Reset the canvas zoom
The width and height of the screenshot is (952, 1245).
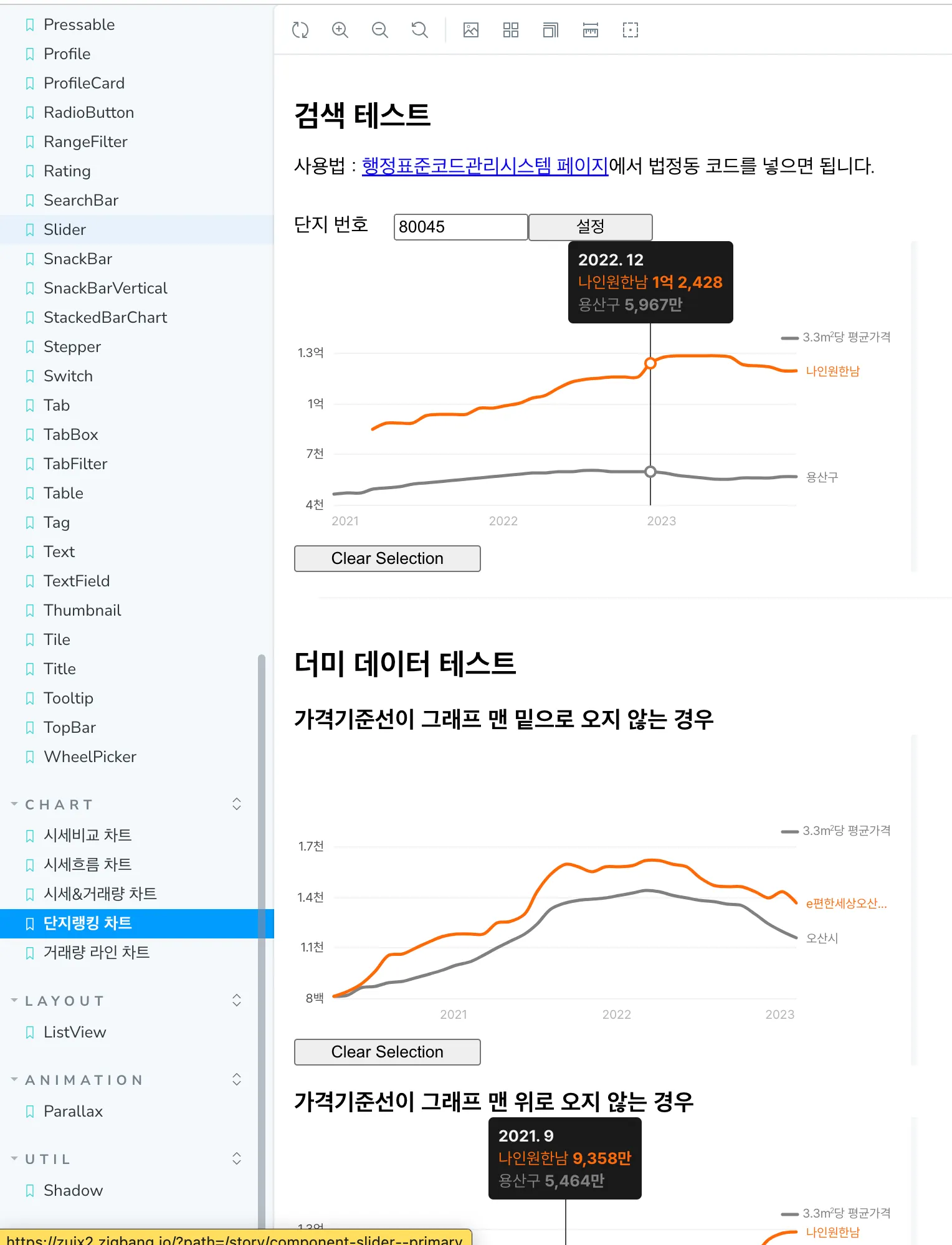pyautogui.click(x=420, y=29)
